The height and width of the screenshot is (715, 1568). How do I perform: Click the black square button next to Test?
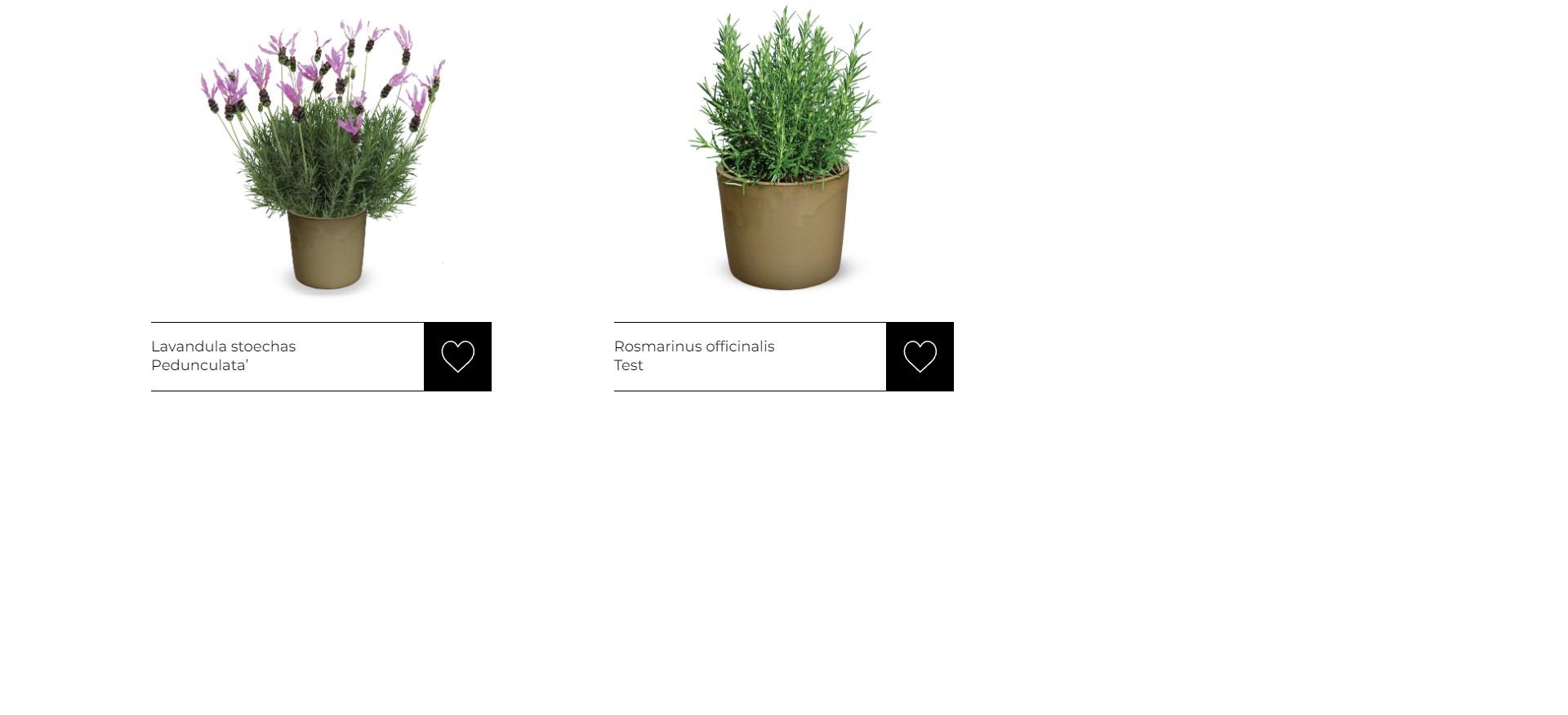point(920,356)
